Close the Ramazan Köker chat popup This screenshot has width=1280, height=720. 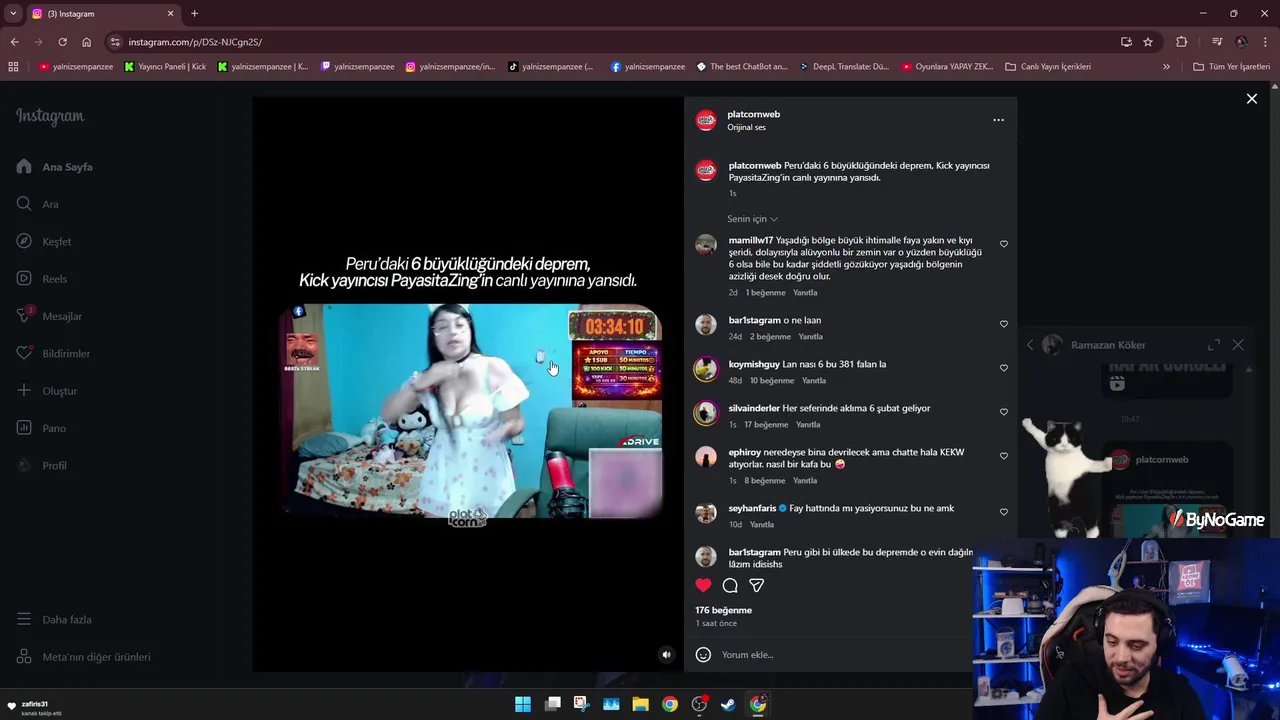pos(1238,345)
